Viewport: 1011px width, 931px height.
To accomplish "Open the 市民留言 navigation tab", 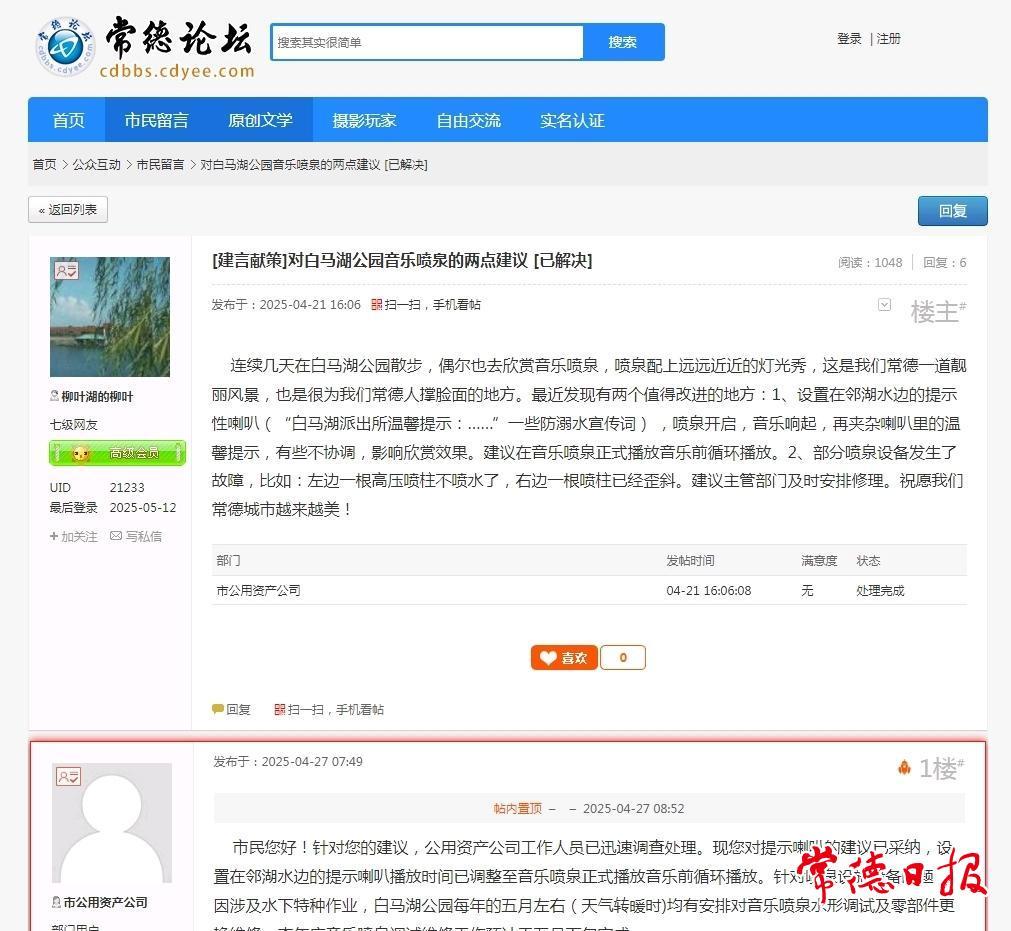I will pyautogui.click(x=156, y=120).
